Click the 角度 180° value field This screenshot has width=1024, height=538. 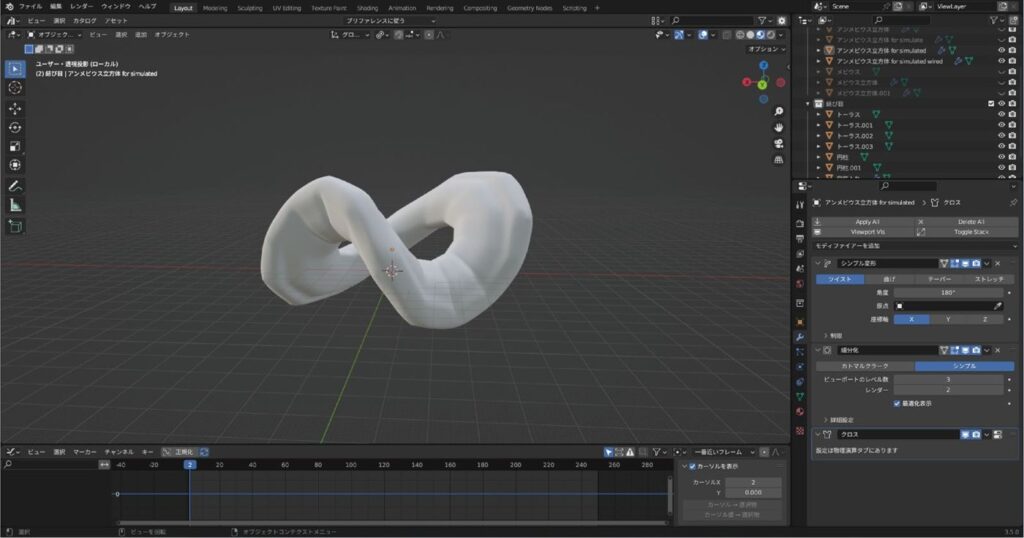[948, 293]
